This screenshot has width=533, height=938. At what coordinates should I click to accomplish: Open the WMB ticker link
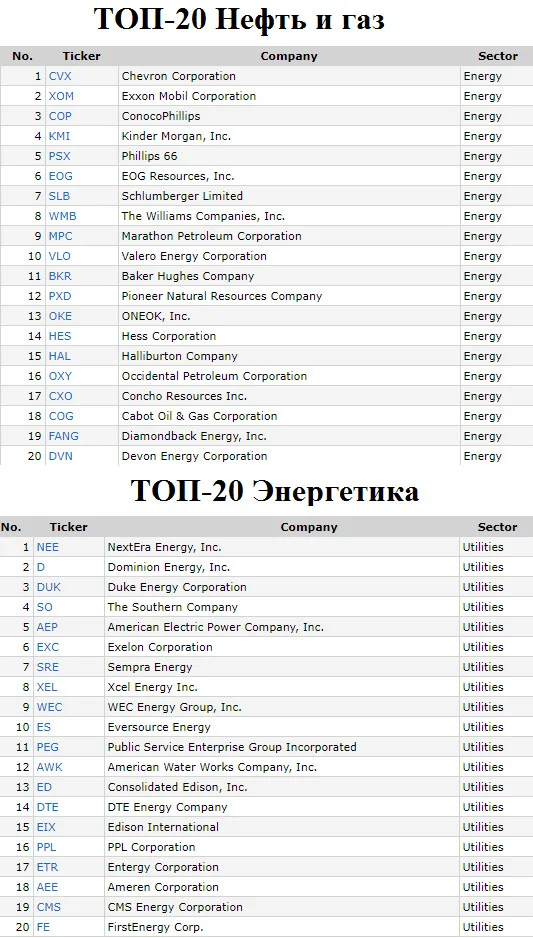pos(62,217)
